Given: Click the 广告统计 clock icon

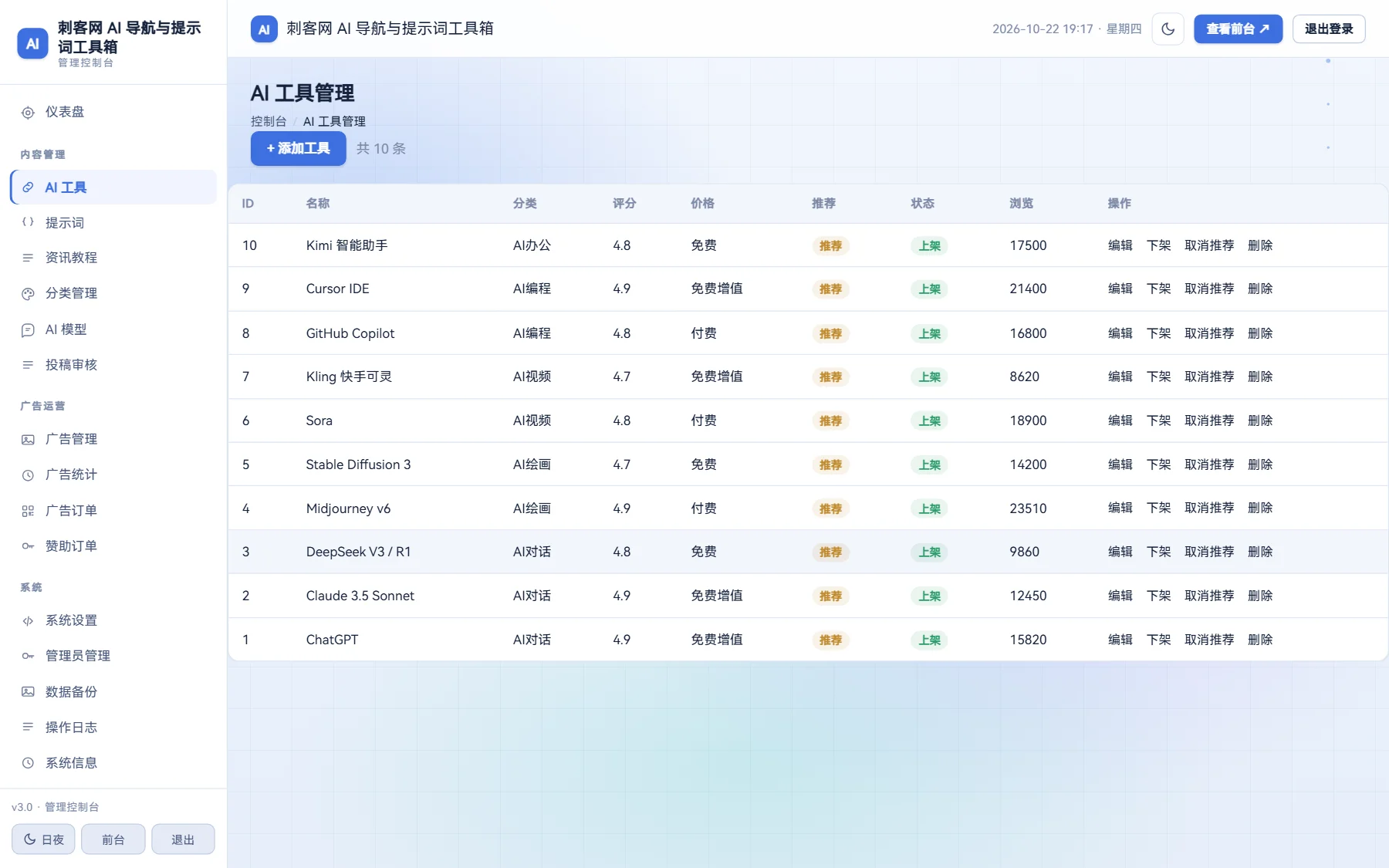Looking at the screenshot, I should (x=28, y=475).
